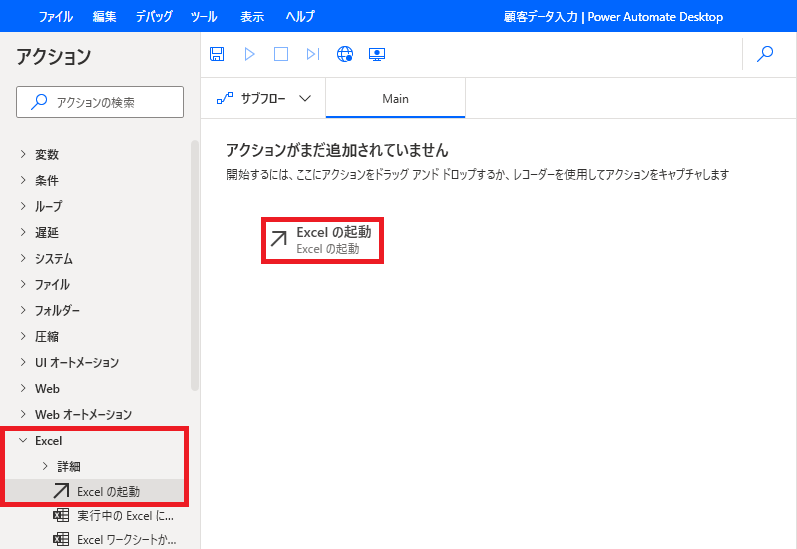Click the Excel icon beside Excel ワークシートか...
Screen dimensions: 797x549
(61, 539)
